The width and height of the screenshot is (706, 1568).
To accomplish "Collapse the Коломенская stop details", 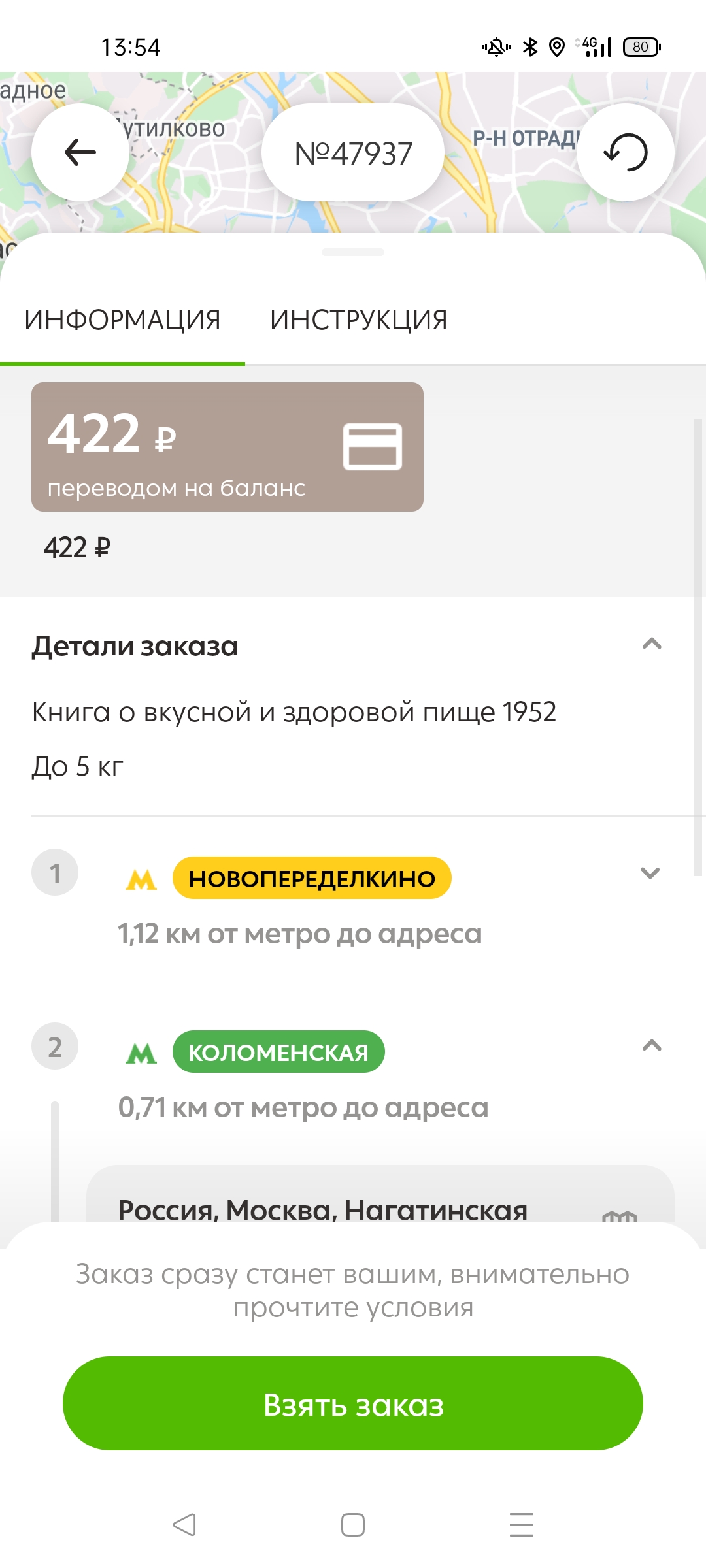I will pos(652,1045).
